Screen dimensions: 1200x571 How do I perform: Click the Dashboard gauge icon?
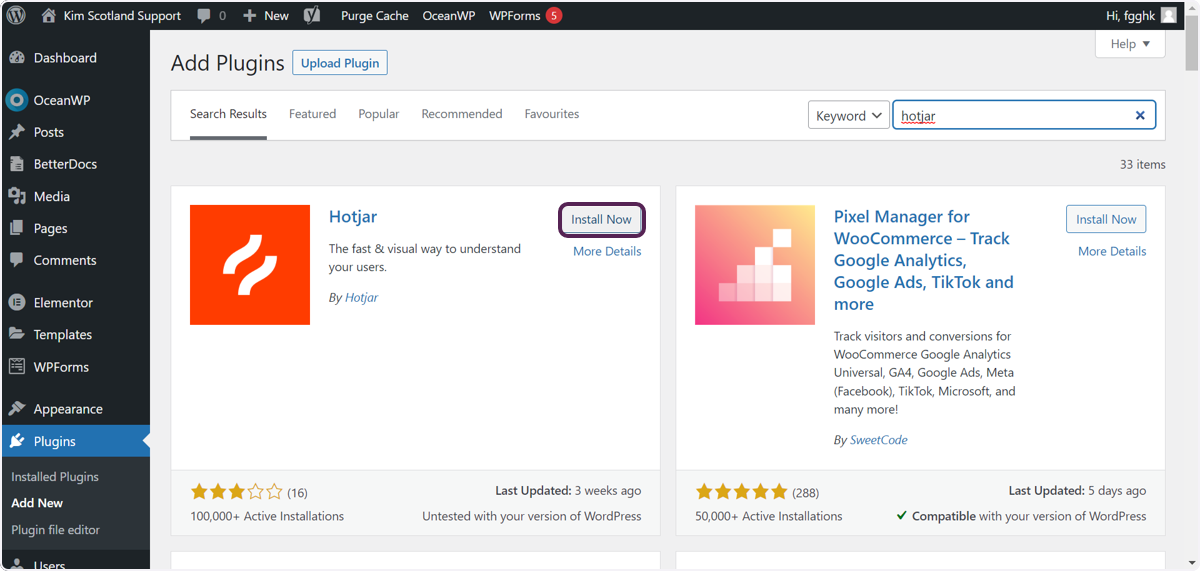click(17, 58)
